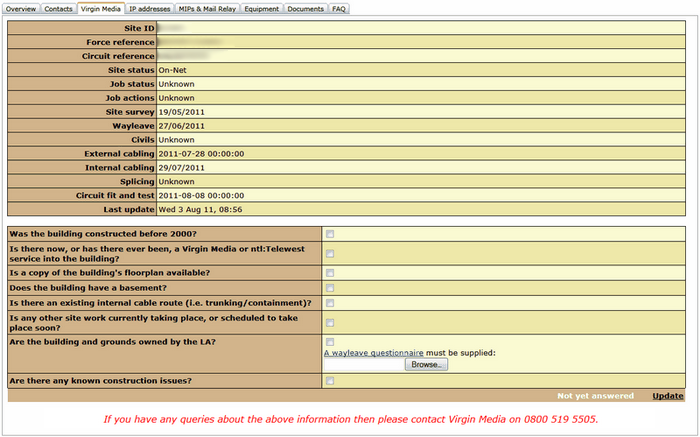700x437 pixels.
Task: Tick 'building constructed before 2000' checkbox
Action: (330, 234)
